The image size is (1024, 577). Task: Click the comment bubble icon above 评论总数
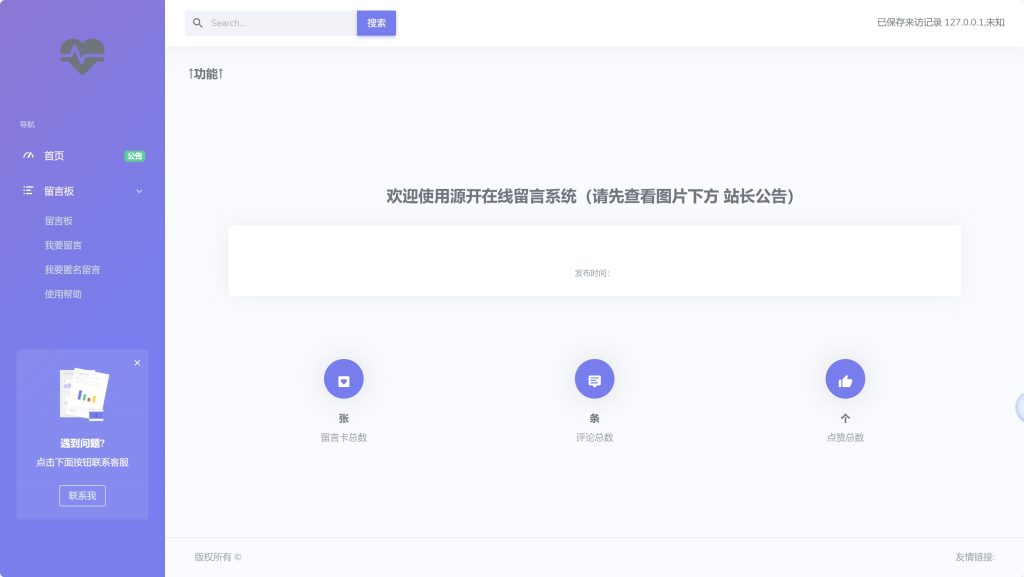[594, 379]
